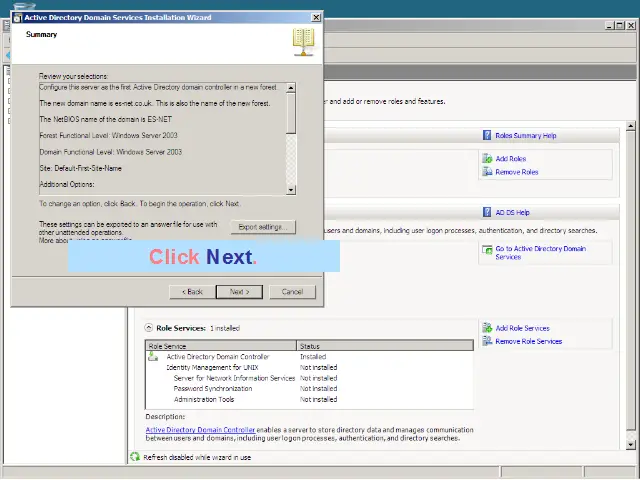Open the Roles Summary Help link
Image resolution: width=640 pixels, height=480 pixels.
[526, 136]
